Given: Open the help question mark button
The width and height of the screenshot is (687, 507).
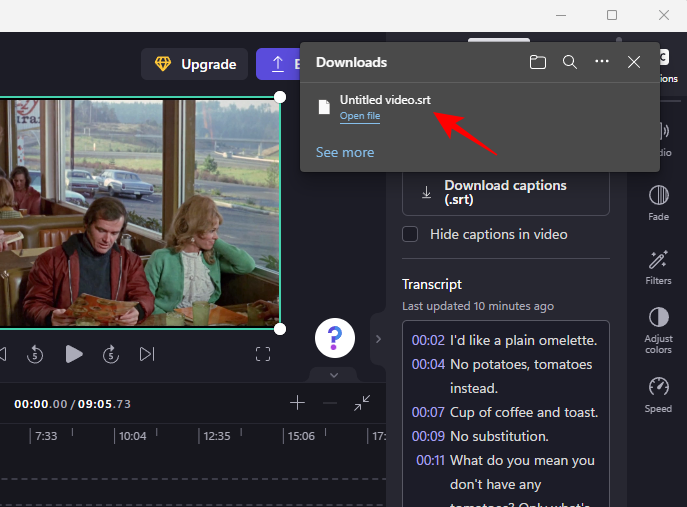Looking at the screenshot, I should 335,338.
